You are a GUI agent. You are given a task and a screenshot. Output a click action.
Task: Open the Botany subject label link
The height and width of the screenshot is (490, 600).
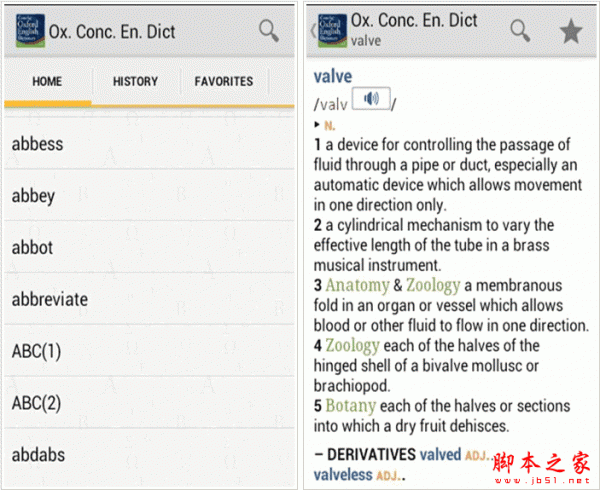(x=351, y=406)
